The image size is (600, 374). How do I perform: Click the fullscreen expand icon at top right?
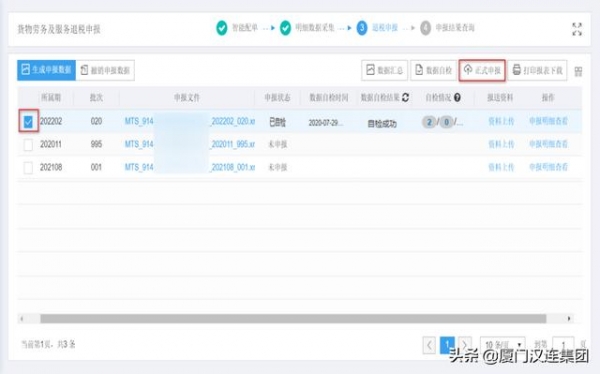(577, 29)
